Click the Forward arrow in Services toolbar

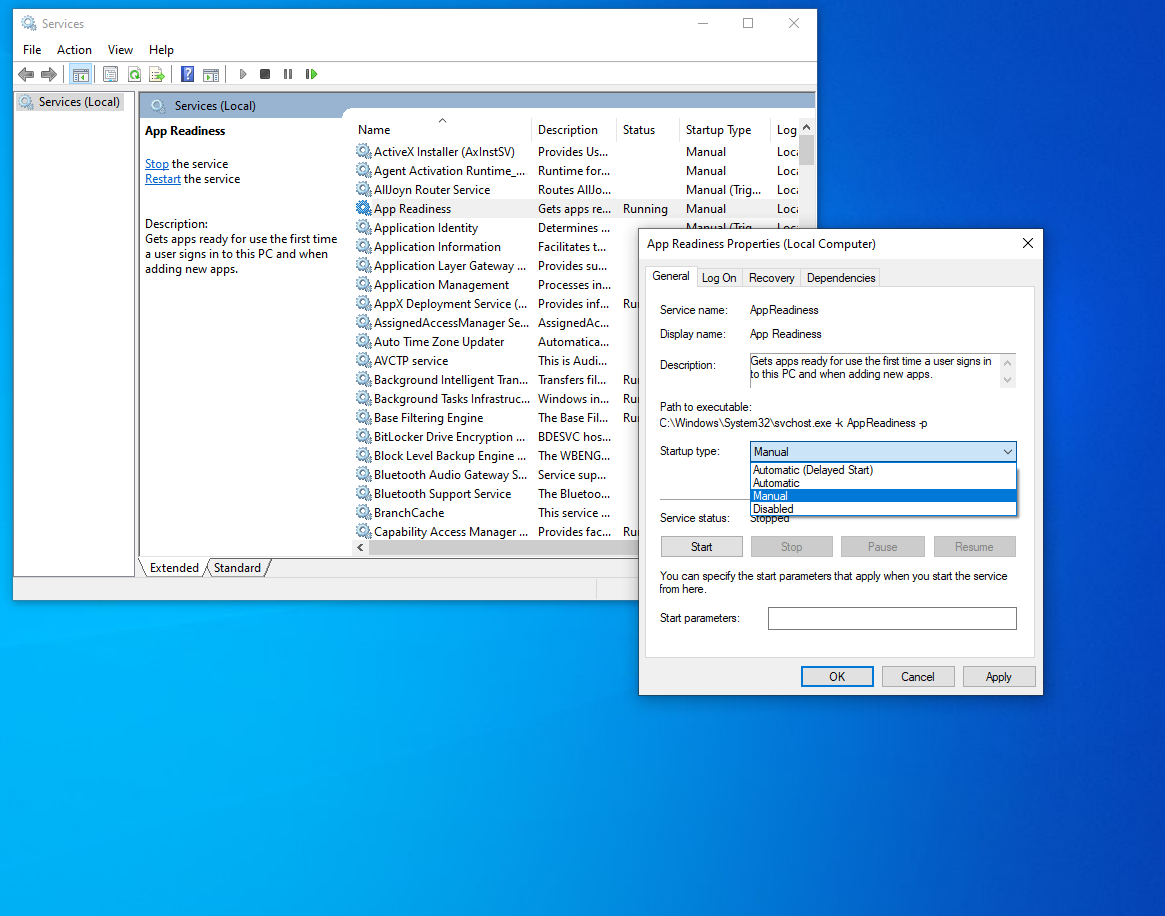pyautogui.click(x=49, y=74)
